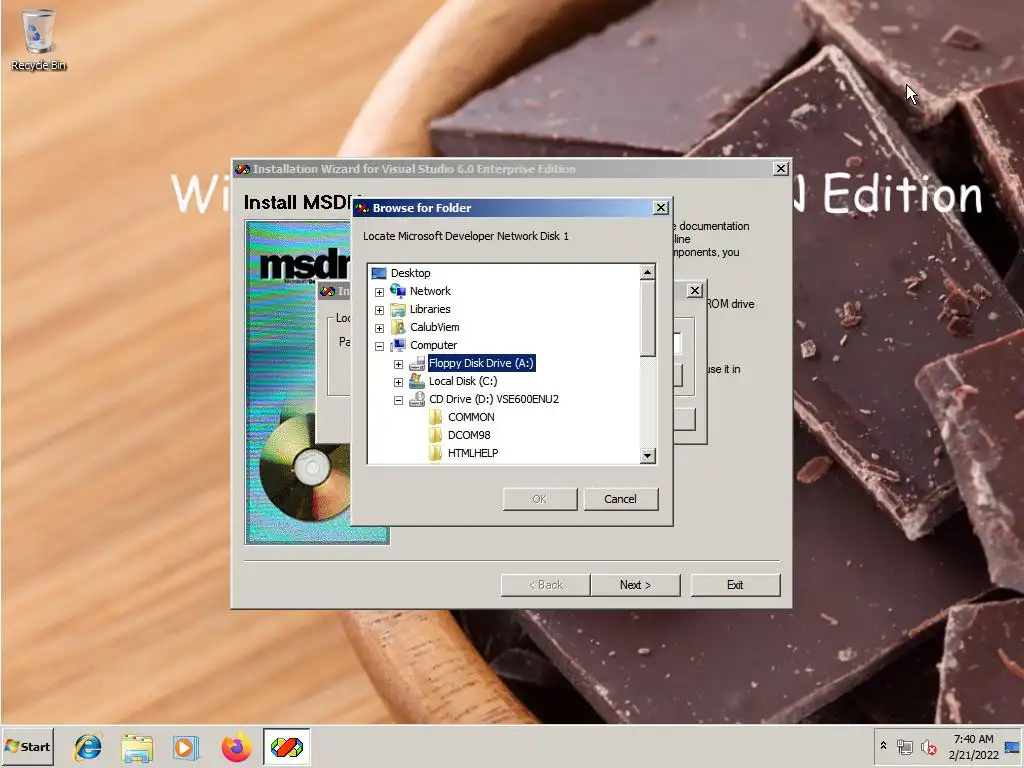The image size is (1024, 768).
Task: Close the partially hidden middle dialog
Action: 696,291
